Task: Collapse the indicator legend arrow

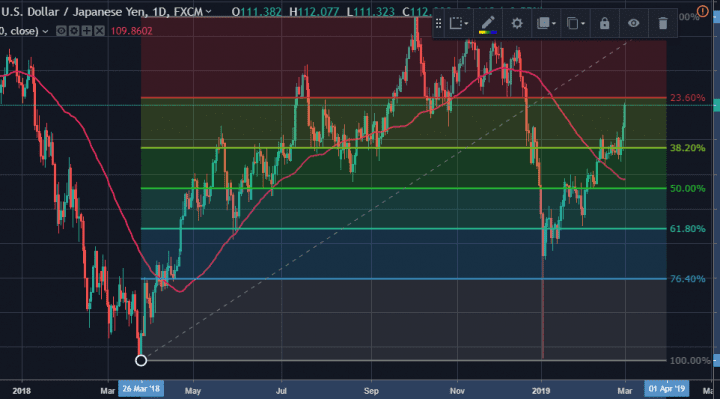Action: [45, 31]
